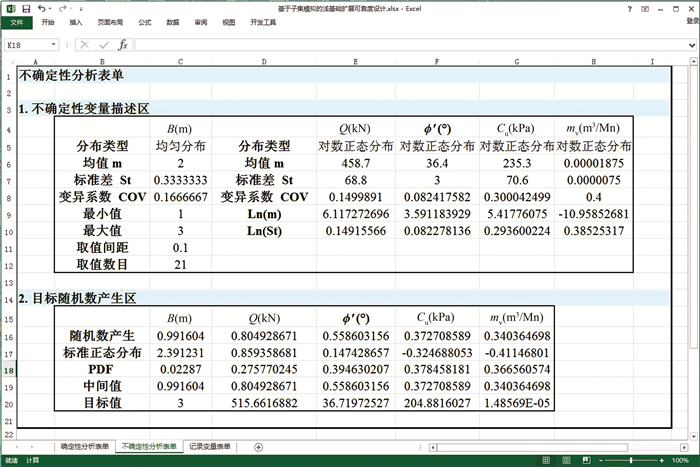
Task: Click the Save icon in quick access toolbar
Action: click(x=25, y=8)
